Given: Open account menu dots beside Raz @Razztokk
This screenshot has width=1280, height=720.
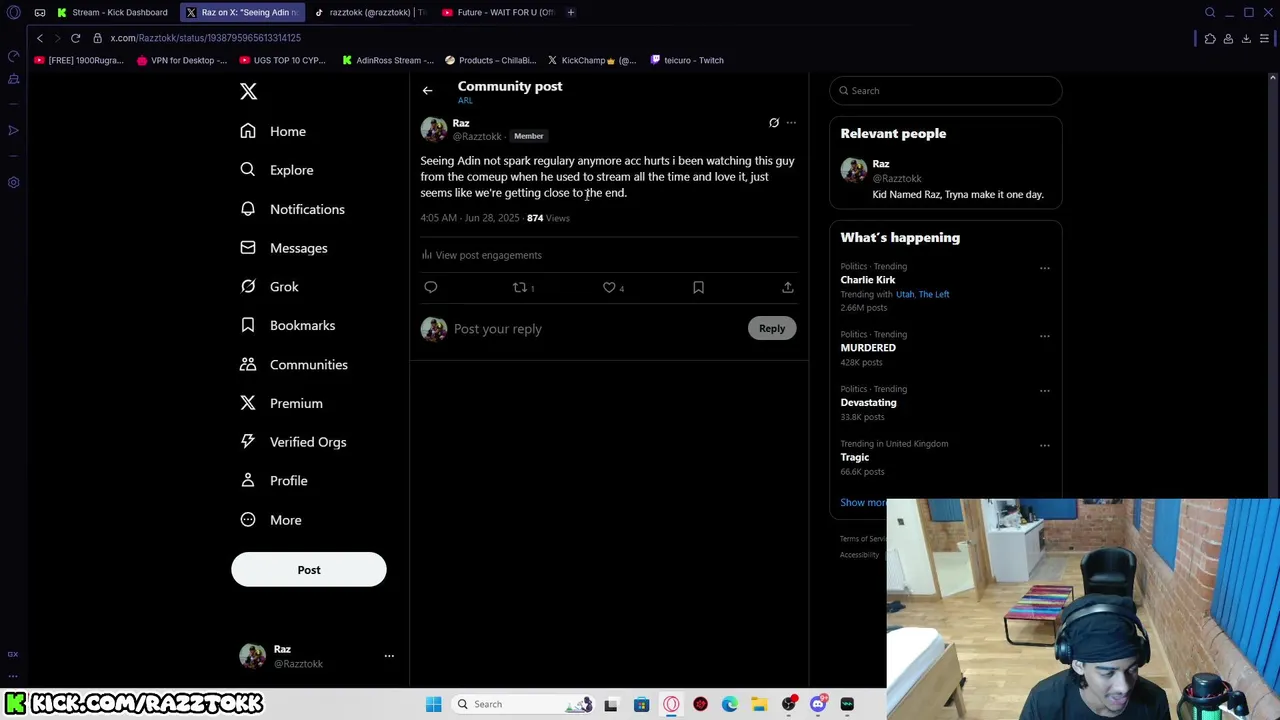Looking at the screenshot, I should (x=389, y=656).
